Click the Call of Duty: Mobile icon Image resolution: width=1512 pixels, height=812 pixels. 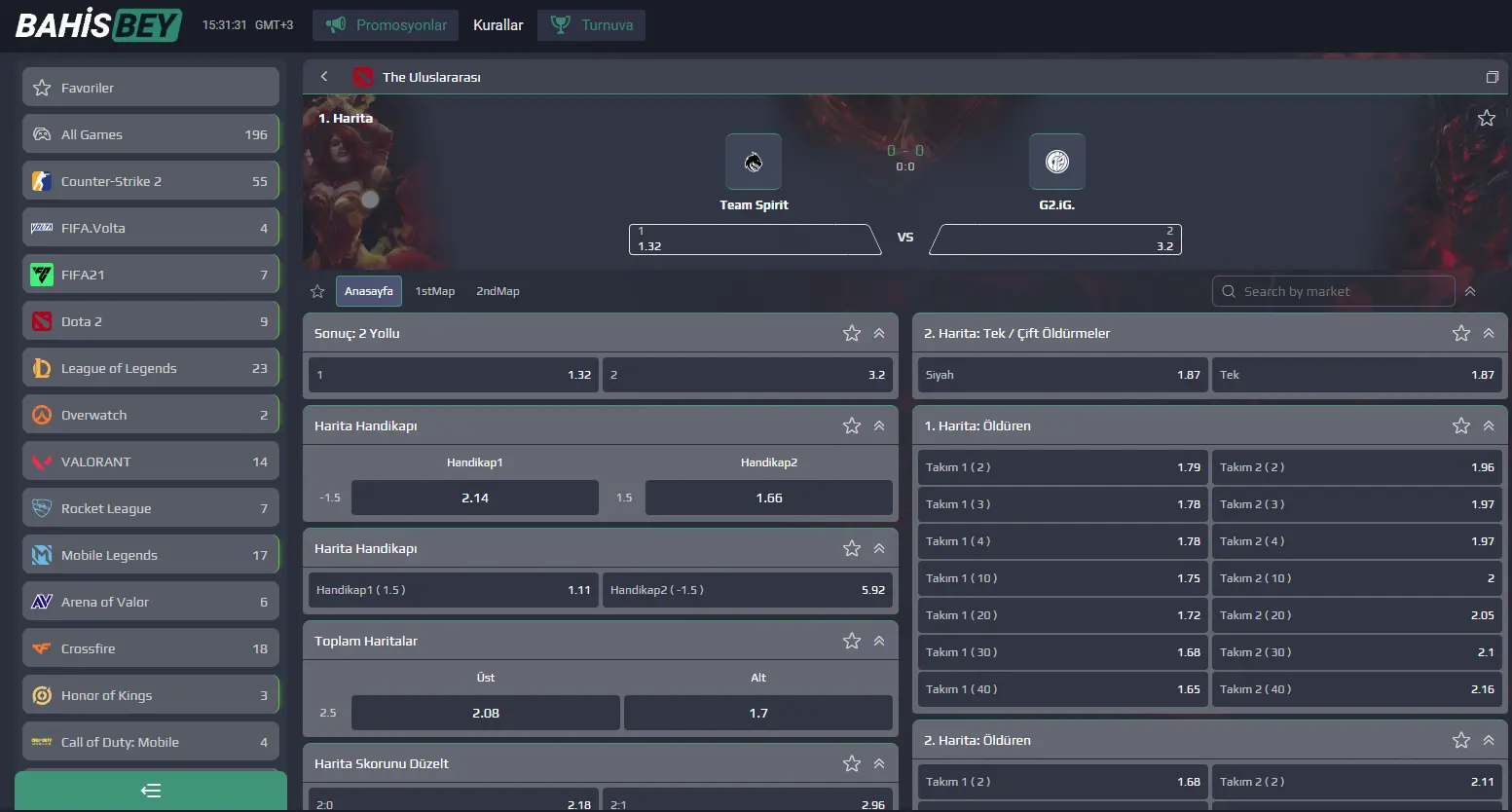(x=42, y=742)
